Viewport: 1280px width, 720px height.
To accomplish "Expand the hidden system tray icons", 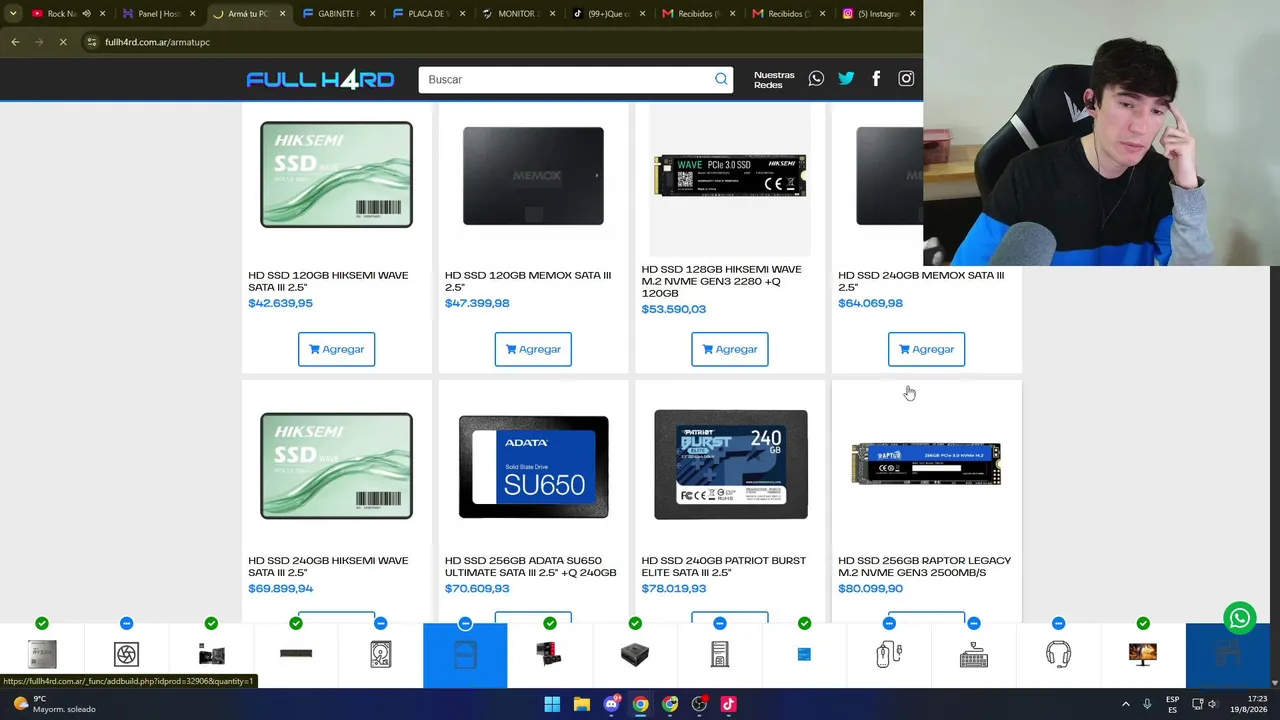I will 1125,704.
